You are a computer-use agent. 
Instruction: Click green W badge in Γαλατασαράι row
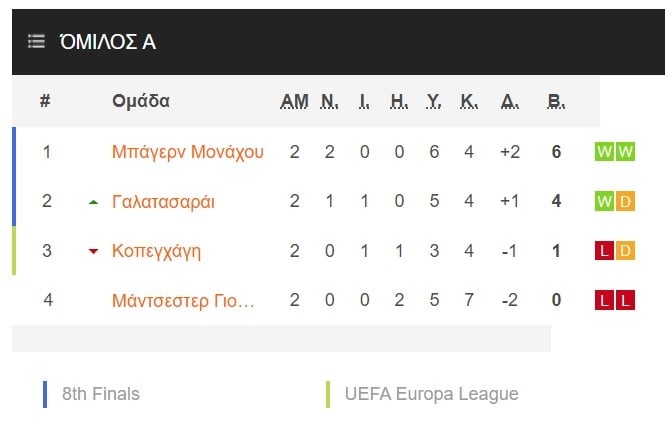[x=604, y=201]
